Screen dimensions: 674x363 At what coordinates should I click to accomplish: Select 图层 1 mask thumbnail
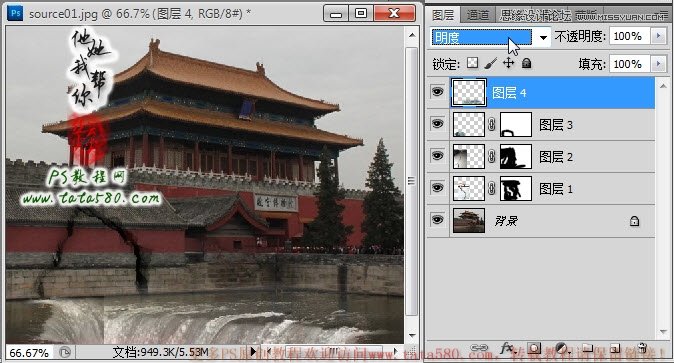(516, 188)
